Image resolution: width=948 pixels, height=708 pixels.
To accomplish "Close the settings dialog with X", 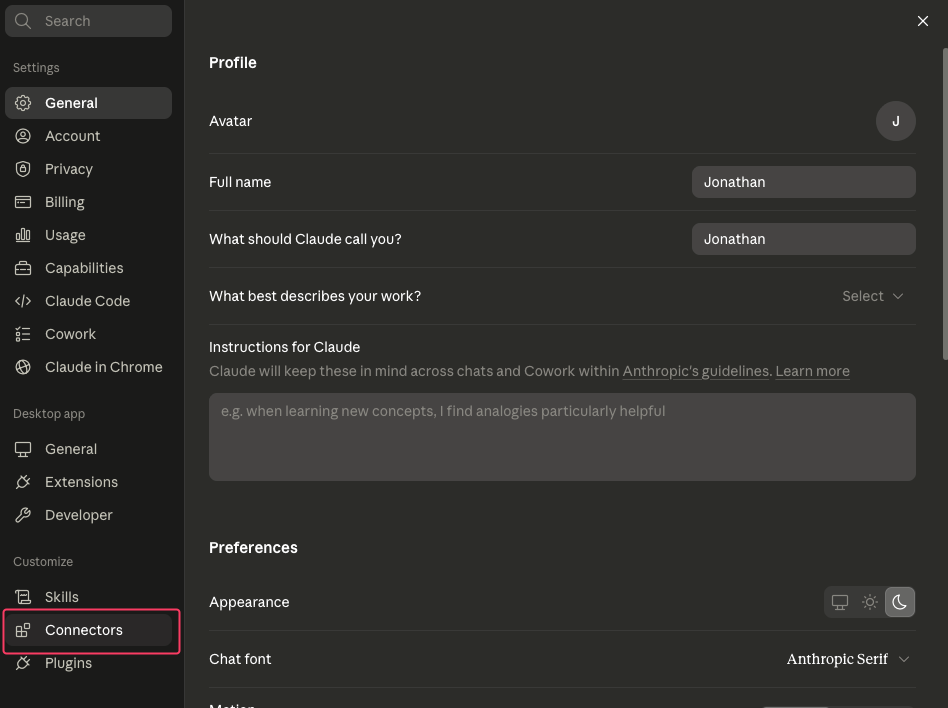I will (x=923, y=21).
